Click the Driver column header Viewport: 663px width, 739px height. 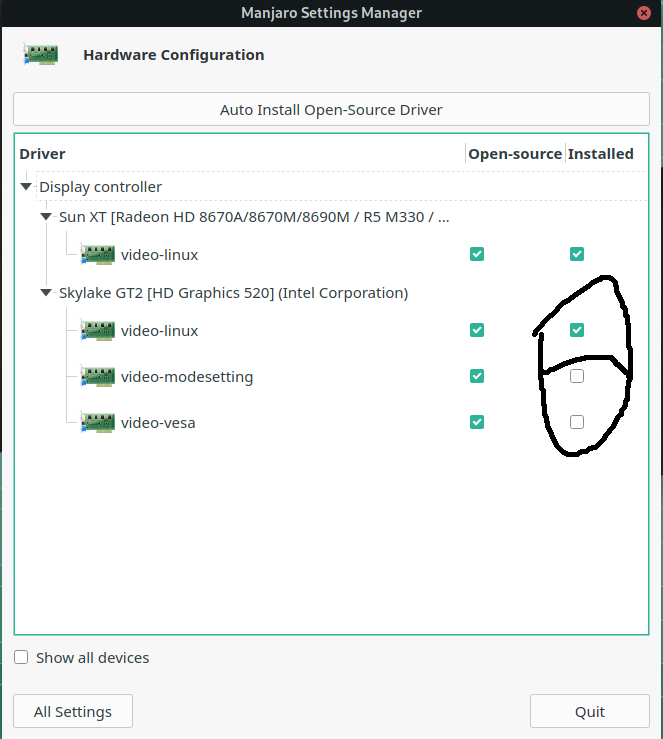pos(42,154)
